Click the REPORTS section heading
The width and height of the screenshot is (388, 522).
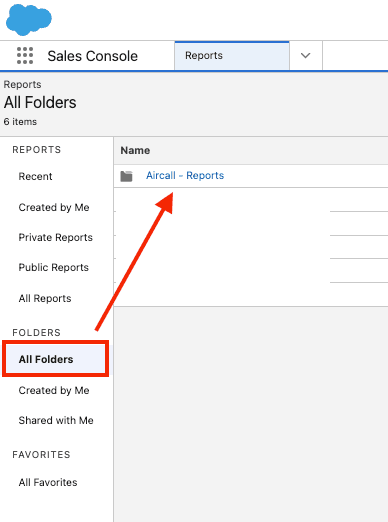point(37,150)
